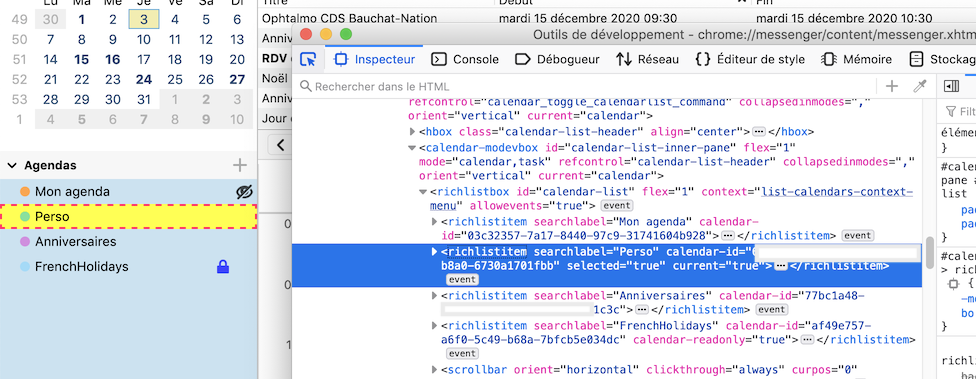Click the lock icon on FrenchHolidays
The height and width of the screenshot is (379, 976).
[x=223, y=267]
